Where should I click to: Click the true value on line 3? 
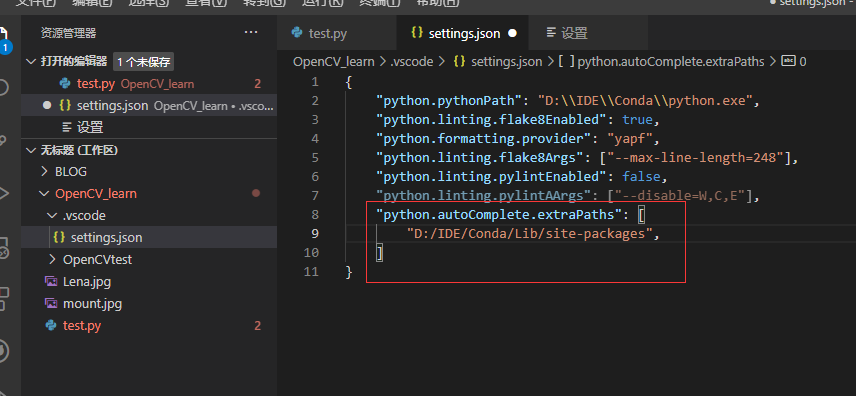tap(637, 120)
